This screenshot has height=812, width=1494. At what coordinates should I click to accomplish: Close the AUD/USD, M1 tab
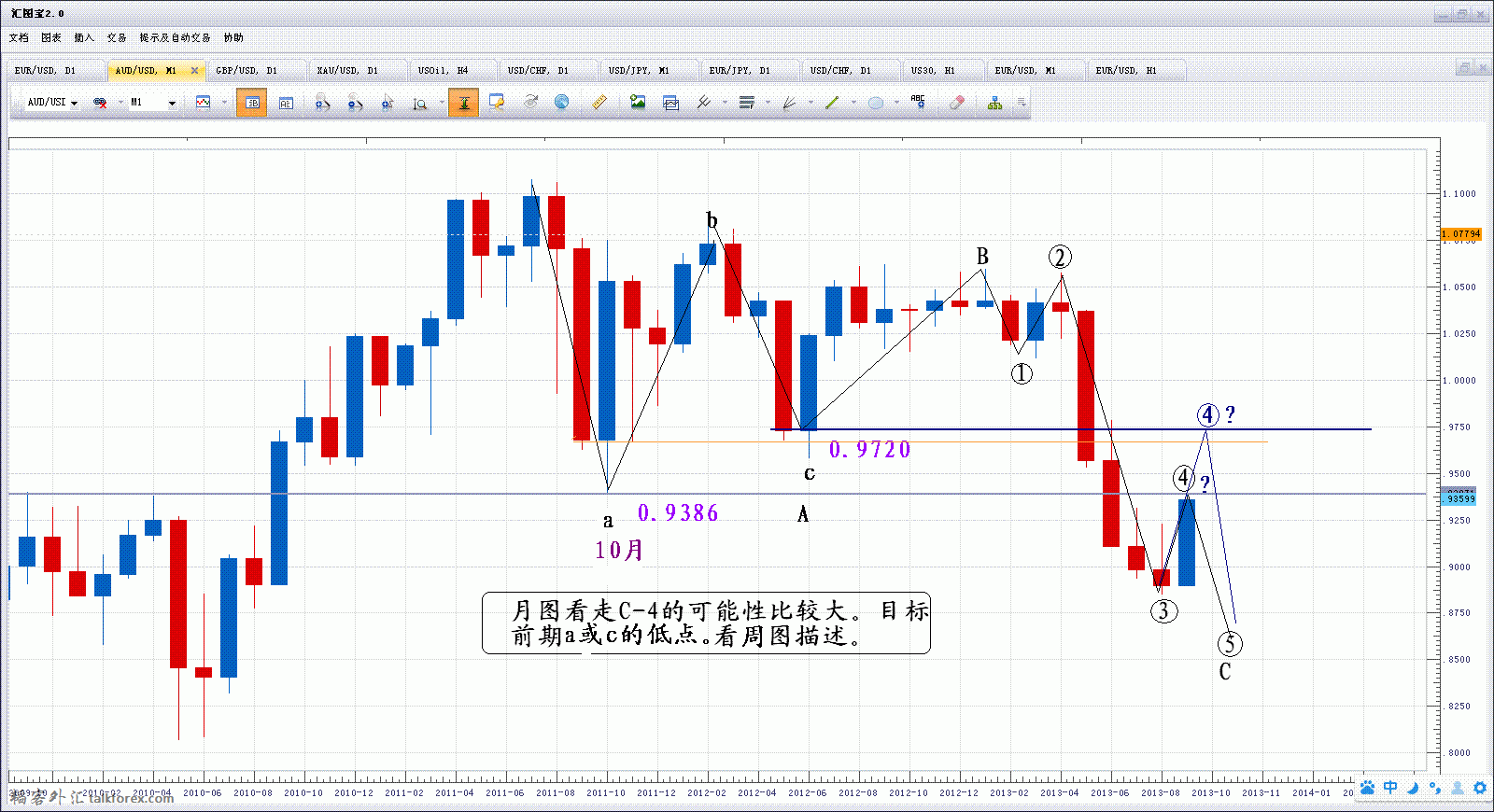point(194,71)
